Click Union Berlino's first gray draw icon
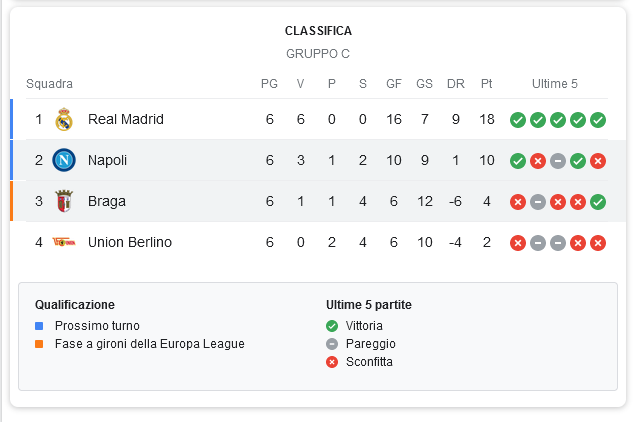This screenshot has width=633, height=422. [538, 243]
